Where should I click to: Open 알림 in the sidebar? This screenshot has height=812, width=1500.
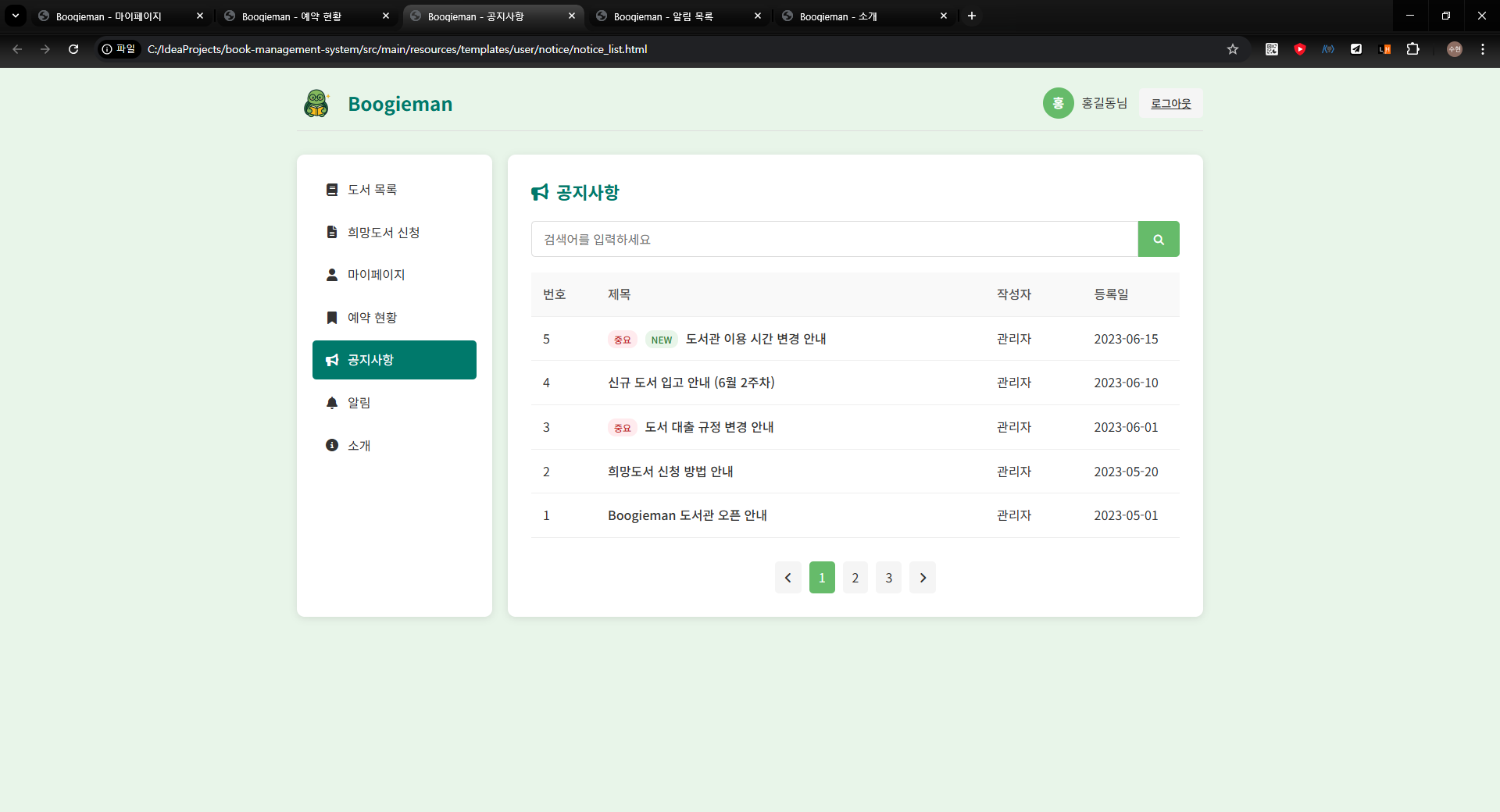[359, 403]
